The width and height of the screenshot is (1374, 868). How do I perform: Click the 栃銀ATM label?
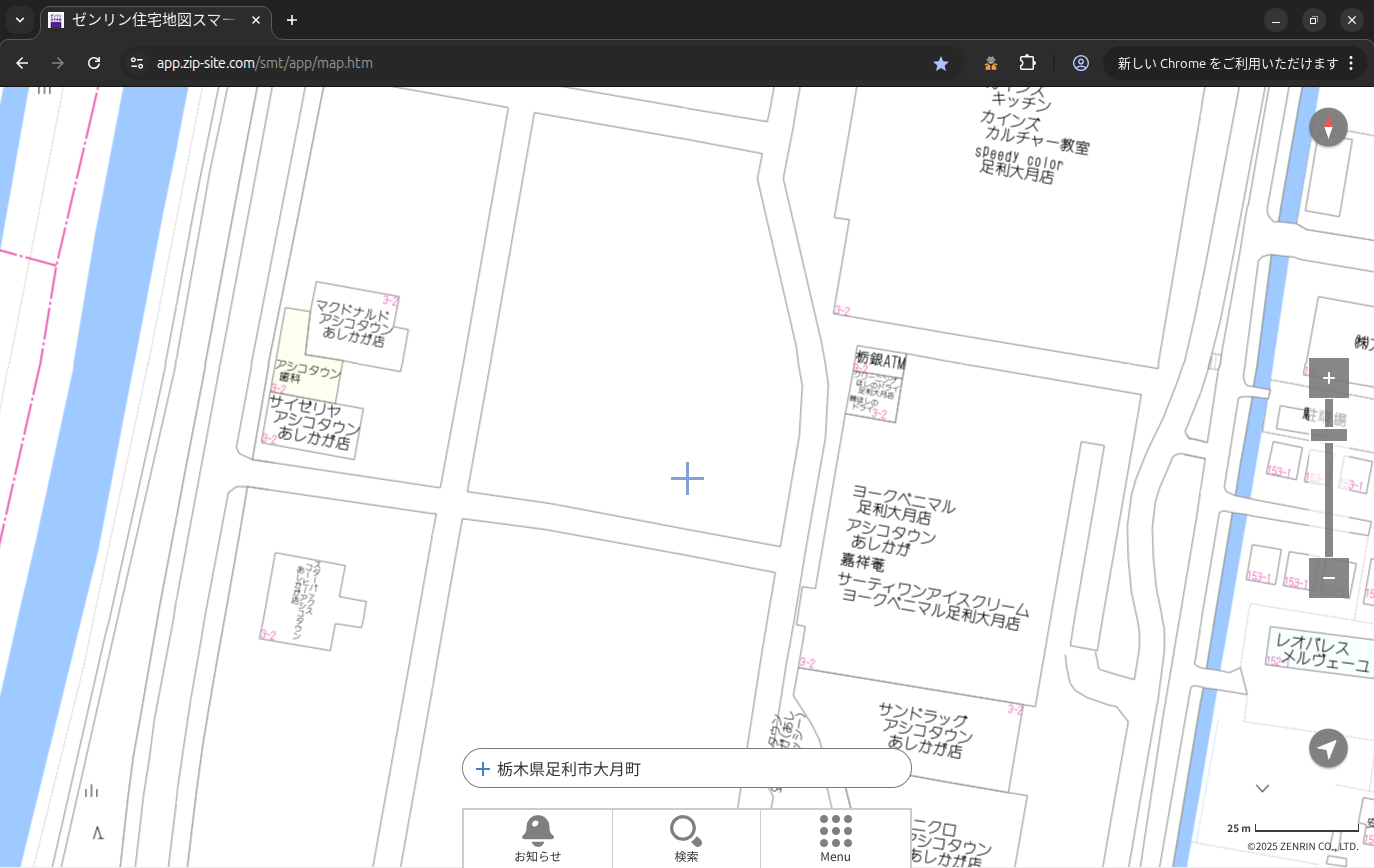point(880,360)
